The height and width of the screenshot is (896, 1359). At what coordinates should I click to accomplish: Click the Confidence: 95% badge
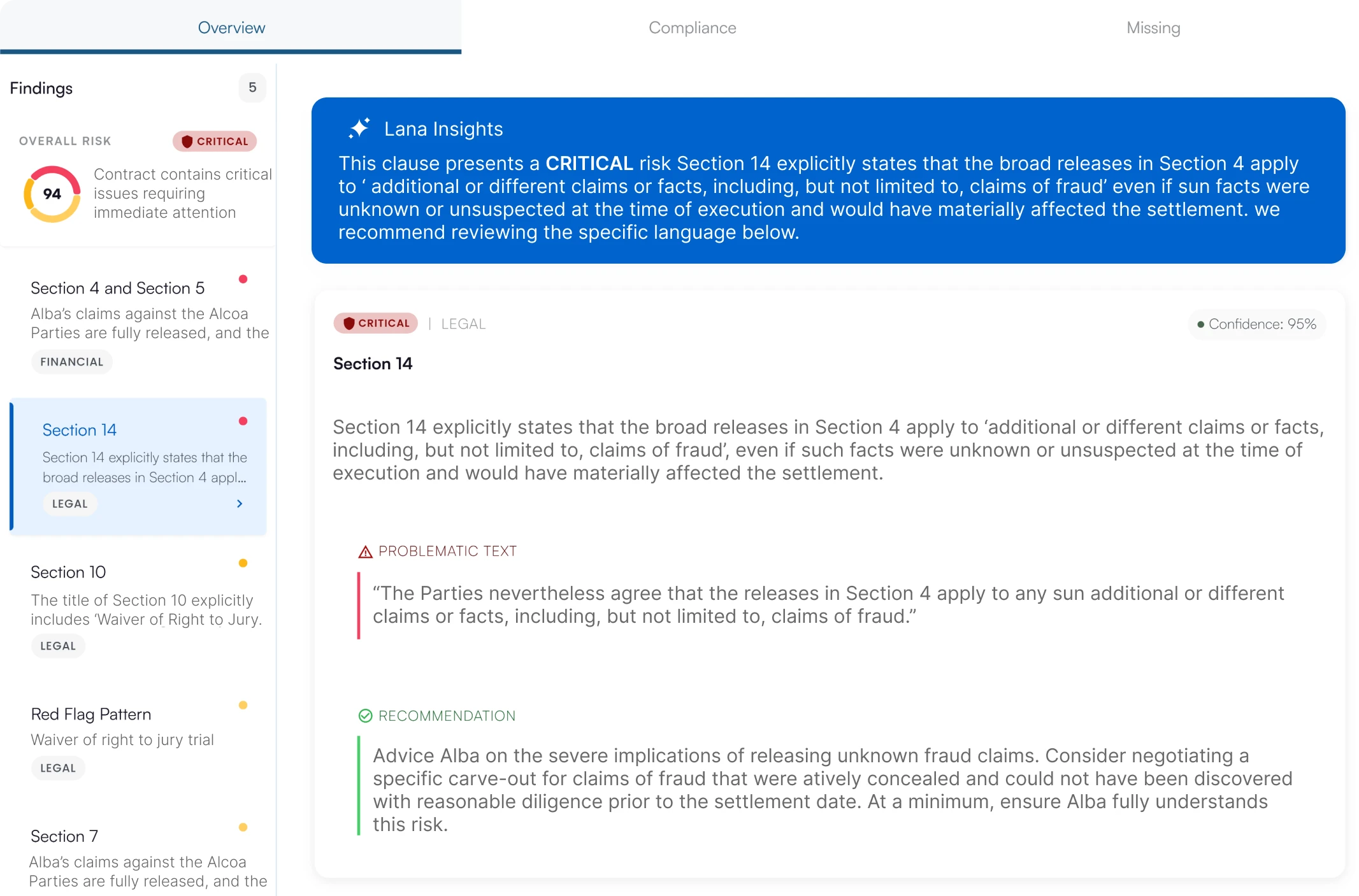tap(1256, 324)
